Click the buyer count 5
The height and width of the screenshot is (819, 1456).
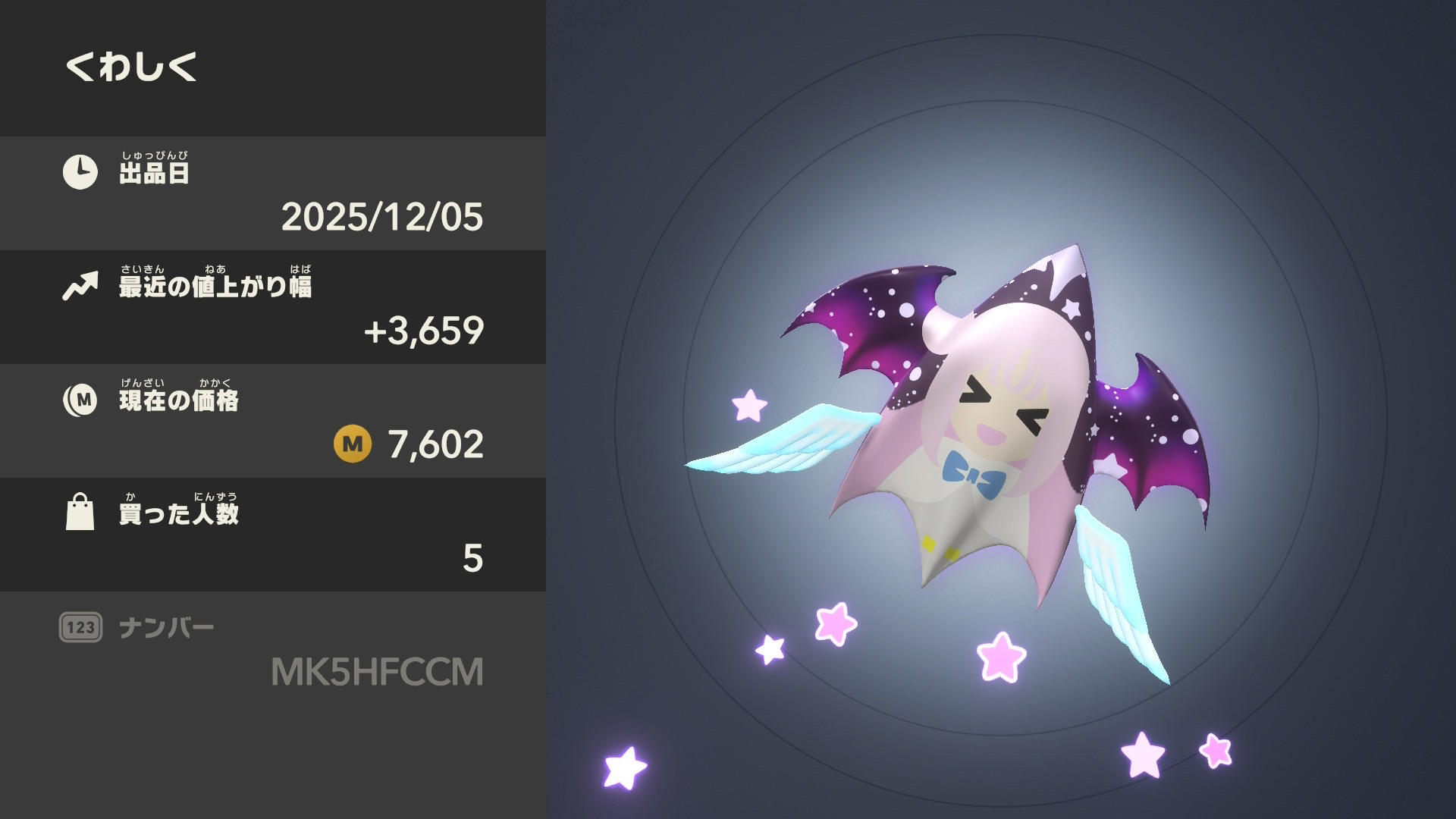click(472, 558)
